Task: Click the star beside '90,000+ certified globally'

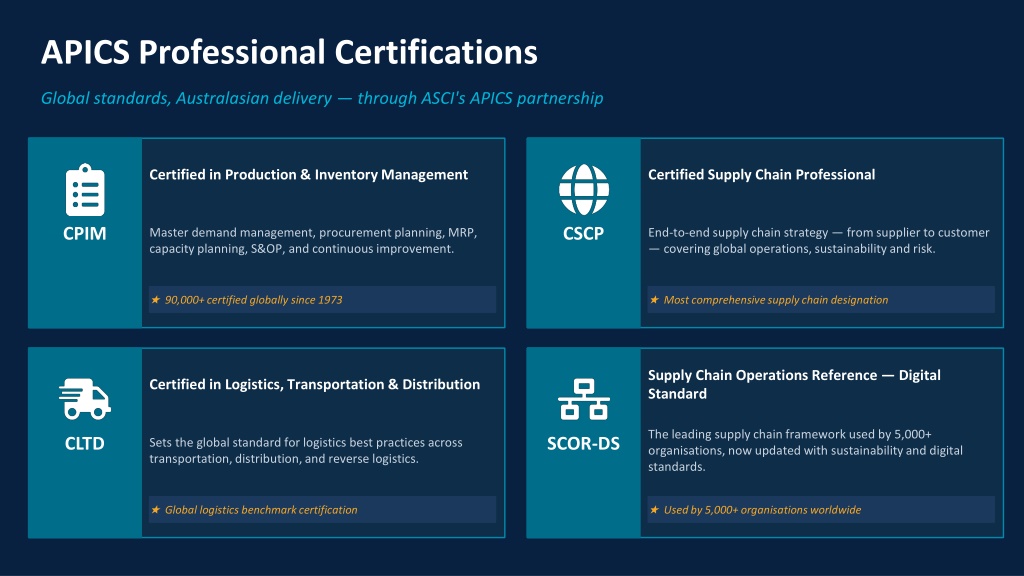Action: click(x=155, y=300)
